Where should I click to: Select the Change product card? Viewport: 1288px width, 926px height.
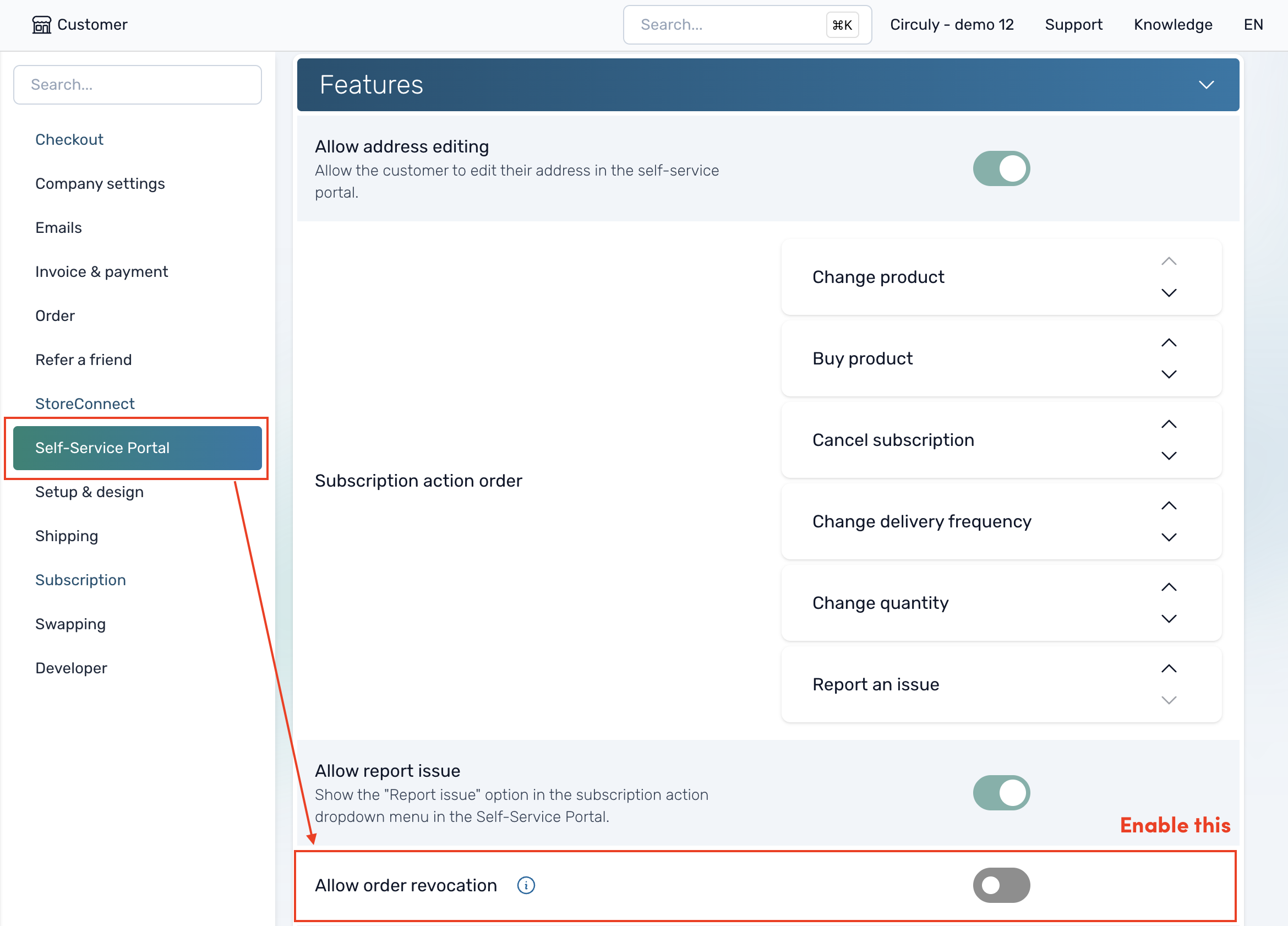(1001, 277)
